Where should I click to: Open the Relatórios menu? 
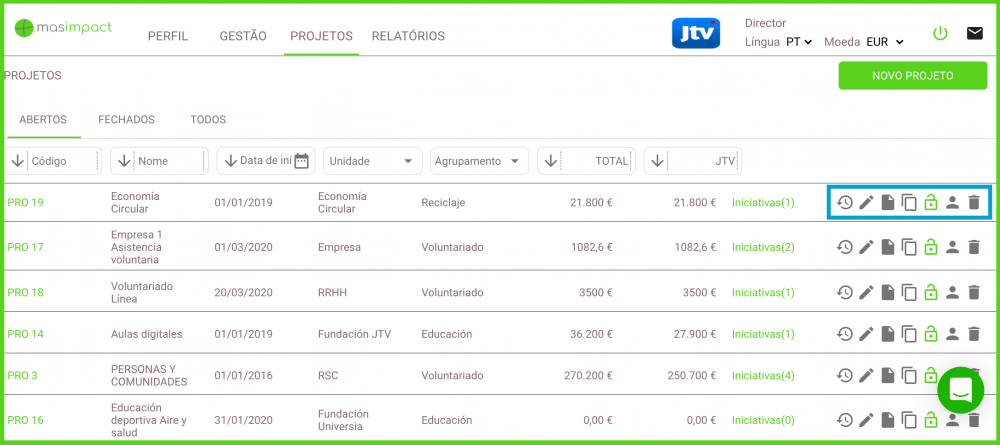pos(408,36)
